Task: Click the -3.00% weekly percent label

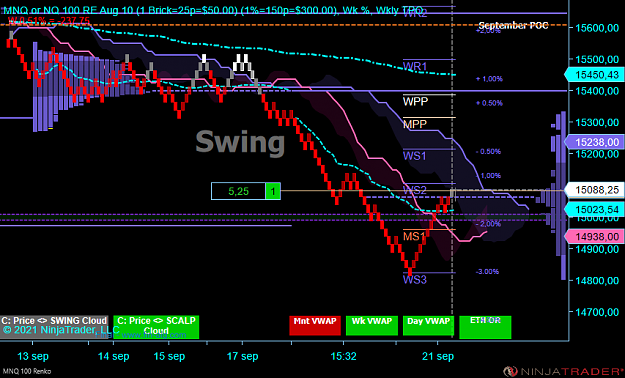Action: [x=487, y=272]
